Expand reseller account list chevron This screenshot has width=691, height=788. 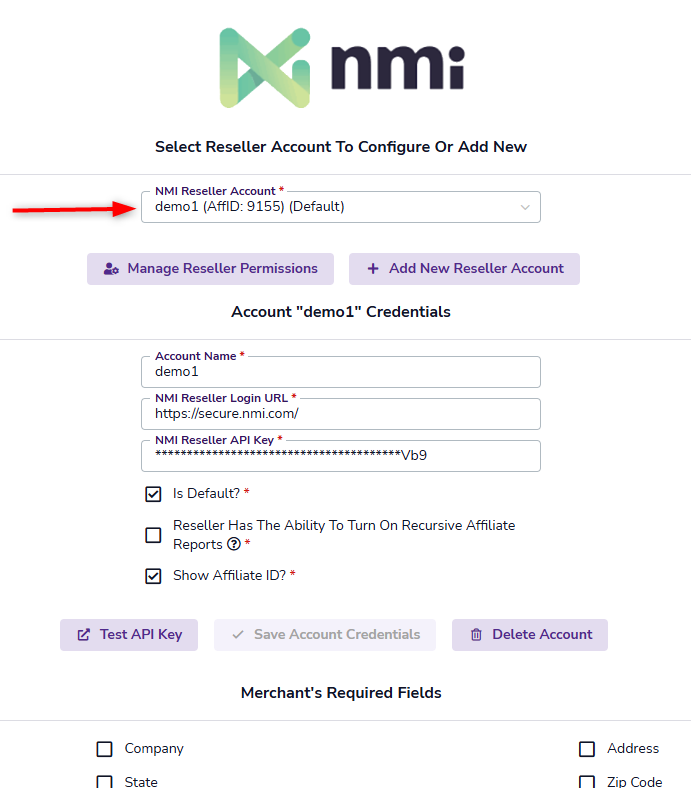(x=525, y=207)
